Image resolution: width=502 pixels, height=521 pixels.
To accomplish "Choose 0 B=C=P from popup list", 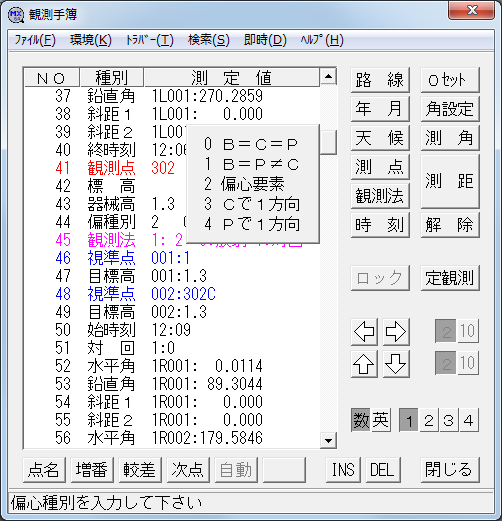I will (251, 144).
